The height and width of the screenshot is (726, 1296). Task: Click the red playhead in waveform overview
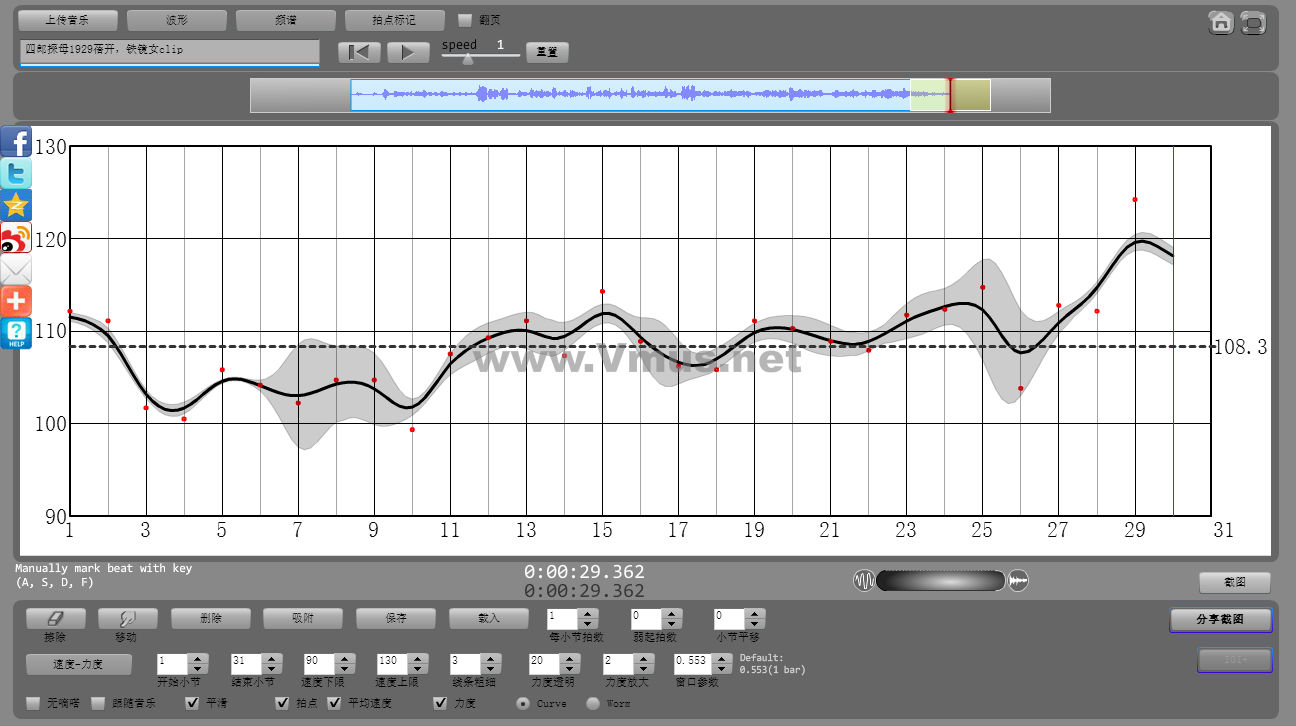click(950, 96)
